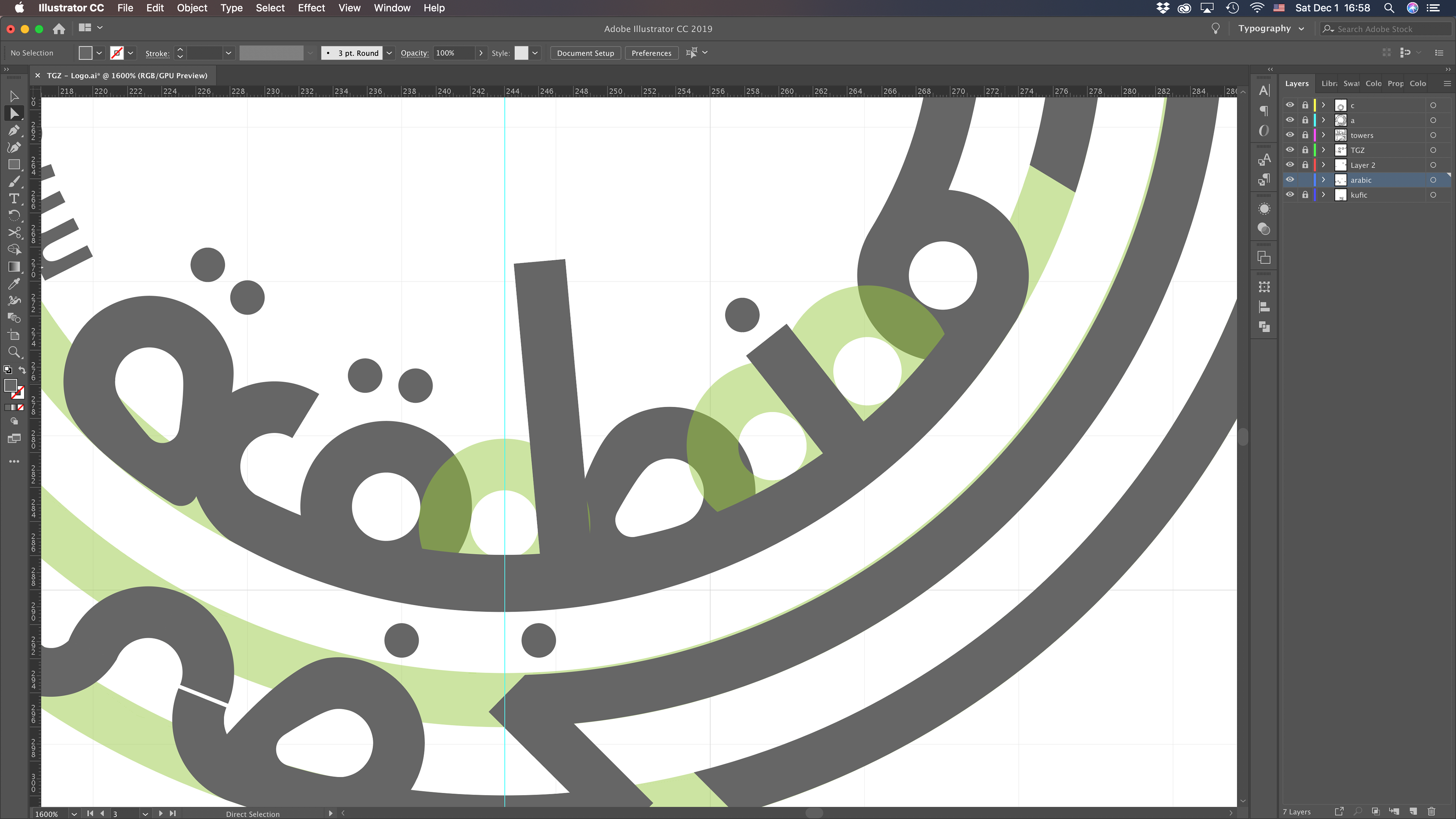This screenshot has height=819, width=1456.
Task: Hide the TGZ layer
Action: pos(1290,150)
